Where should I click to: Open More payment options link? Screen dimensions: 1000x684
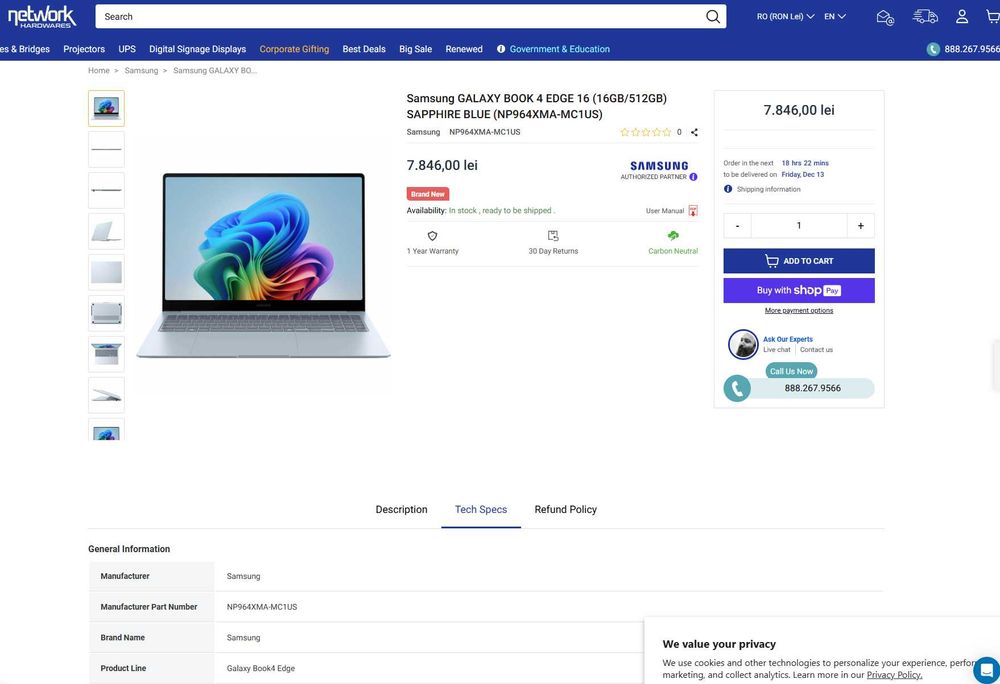[798, 310]
